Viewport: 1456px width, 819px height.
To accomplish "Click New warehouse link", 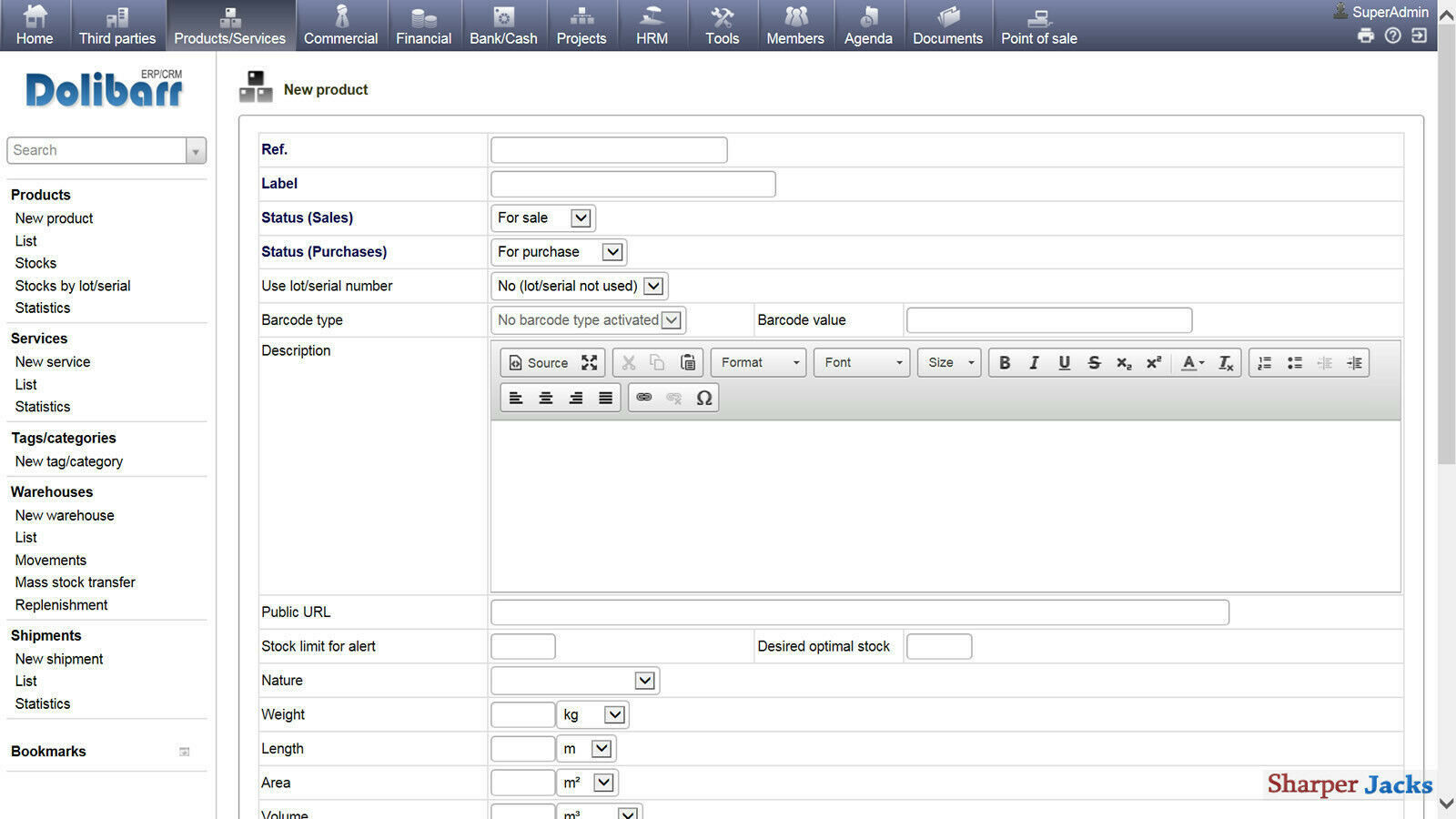I will point(65,515).
